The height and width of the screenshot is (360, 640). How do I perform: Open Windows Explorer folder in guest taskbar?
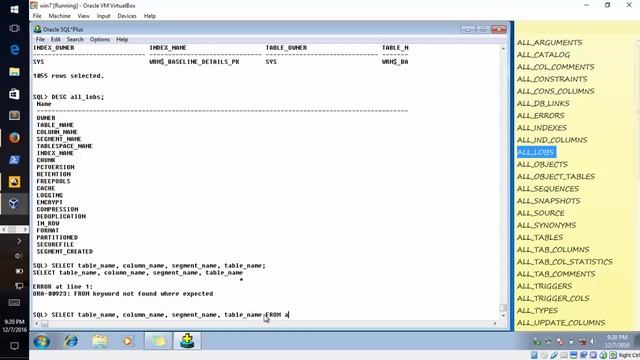point(100,341)
